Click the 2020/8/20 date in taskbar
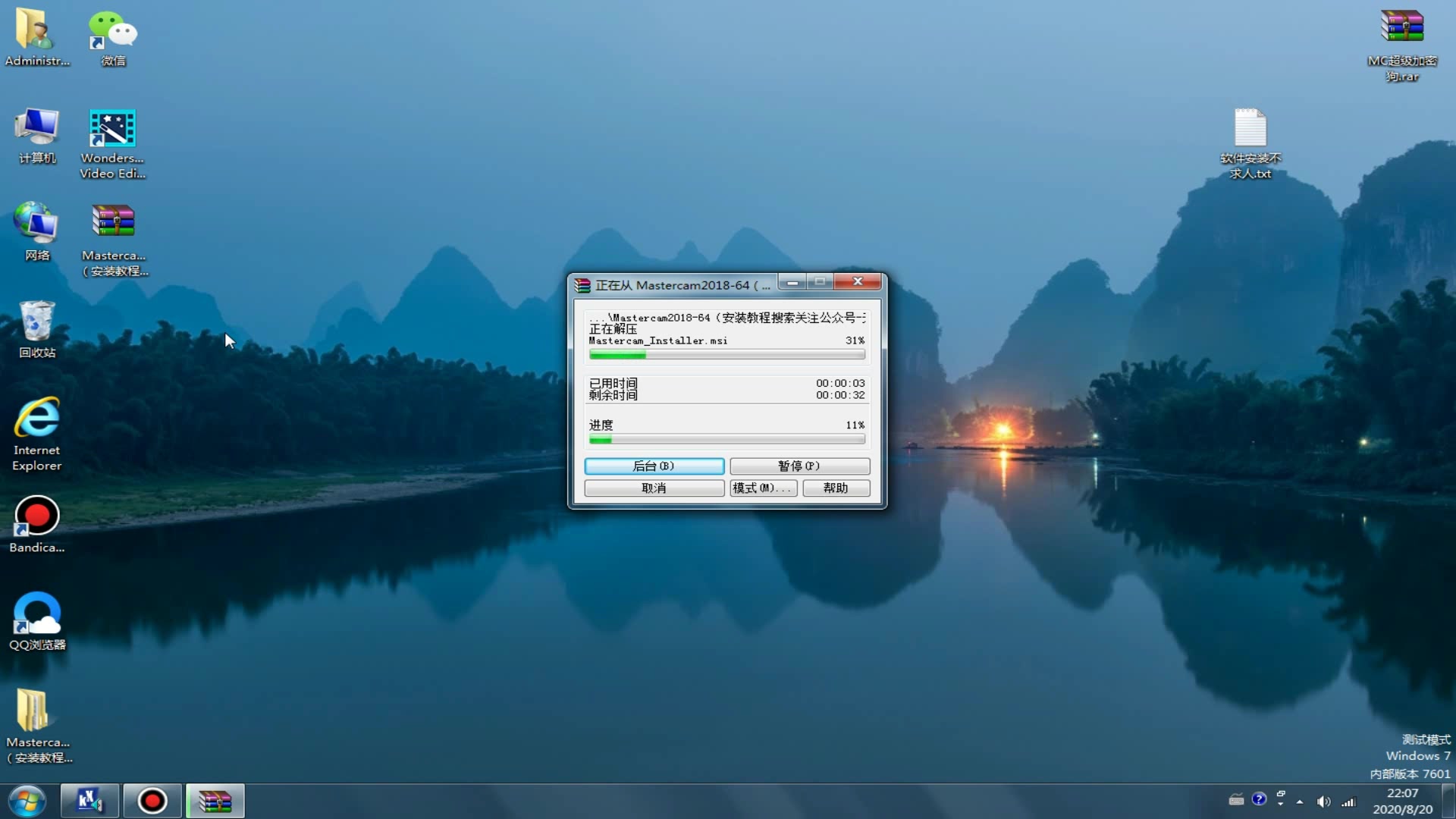Image resolution: width=1456 pixels, height=819 pixels. click(1402, 809)
